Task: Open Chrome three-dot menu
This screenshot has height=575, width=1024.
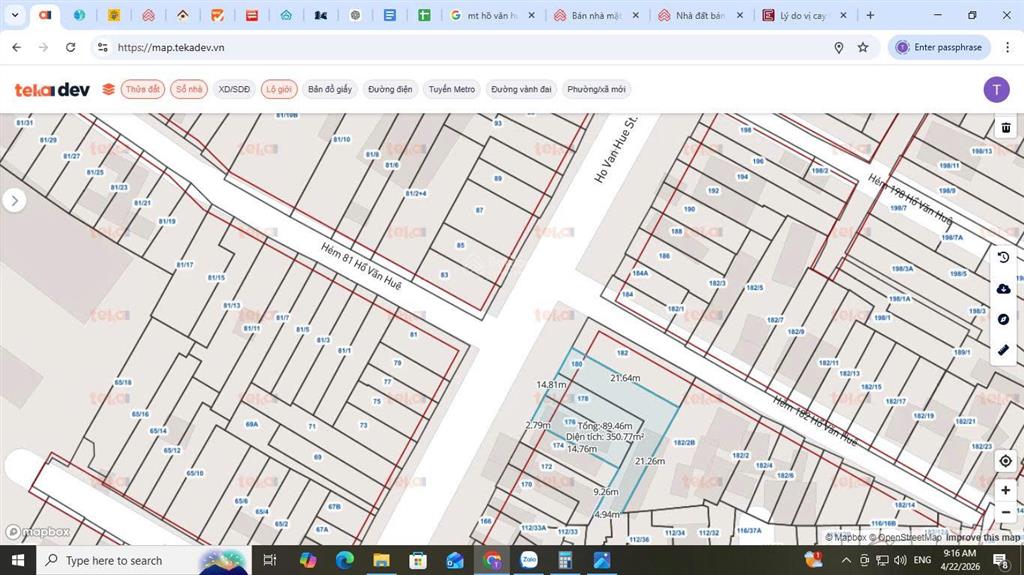Action: tap(1007, 47)
